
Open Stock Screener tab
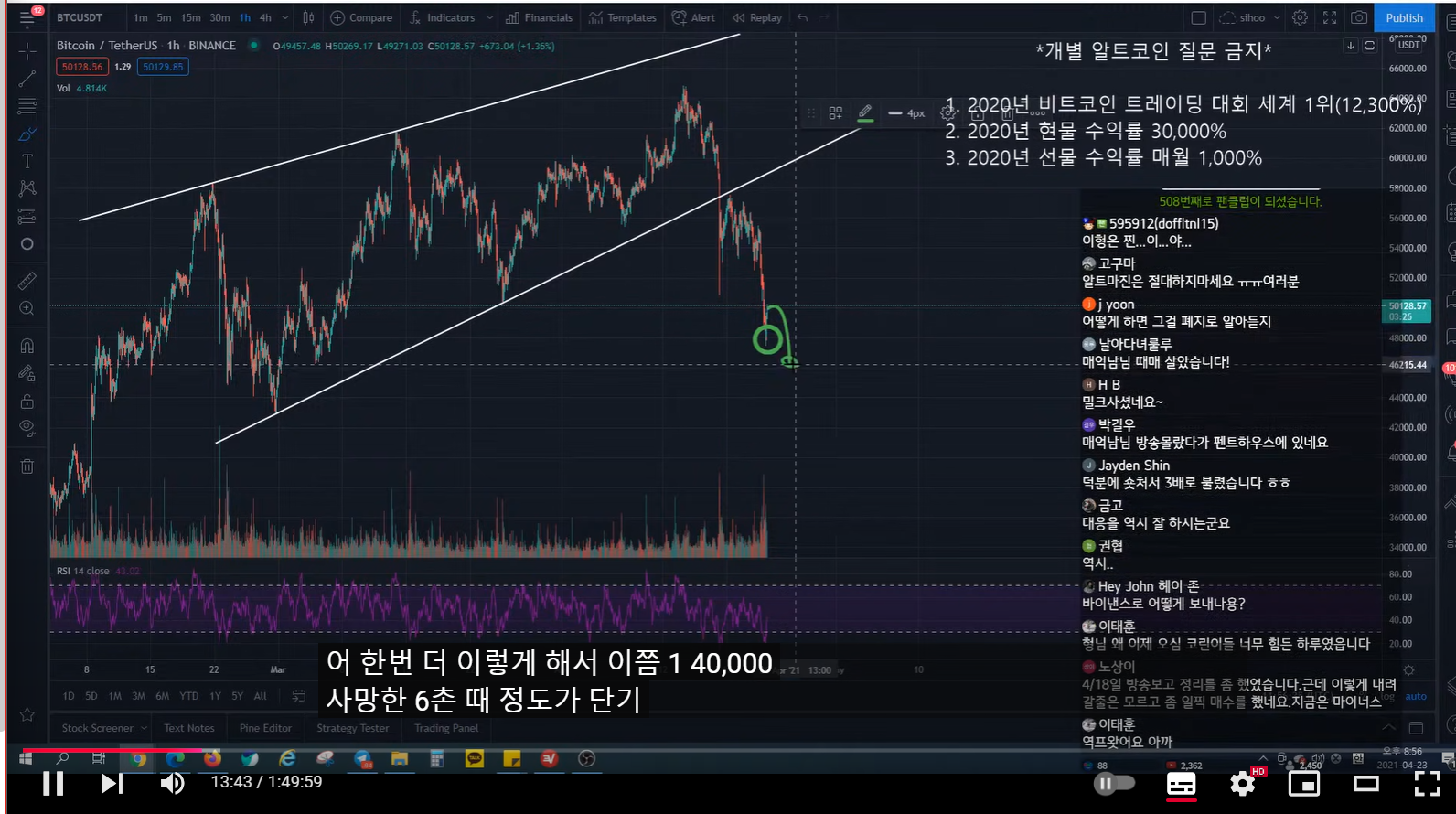pyautogui.click(x=97, y=728)
